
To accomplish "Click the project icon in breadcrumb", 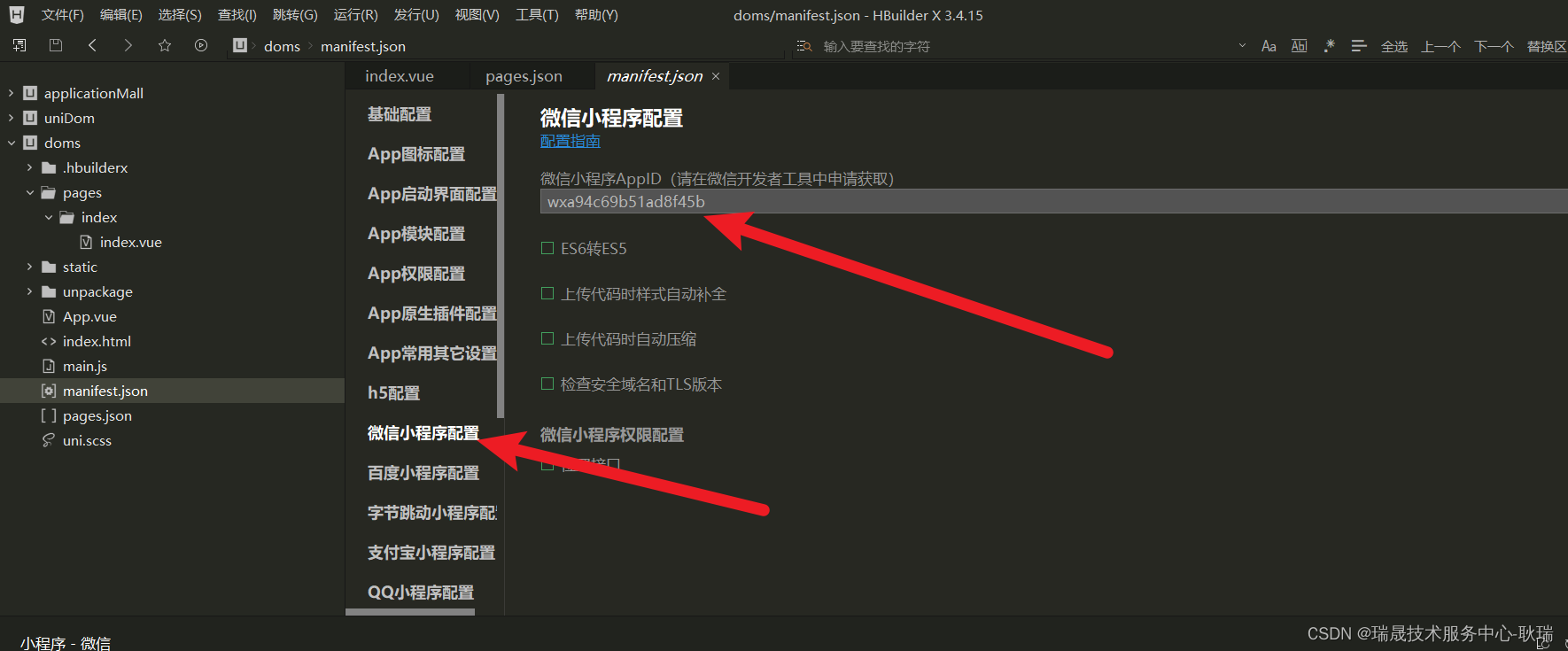I will pos(240,45).
